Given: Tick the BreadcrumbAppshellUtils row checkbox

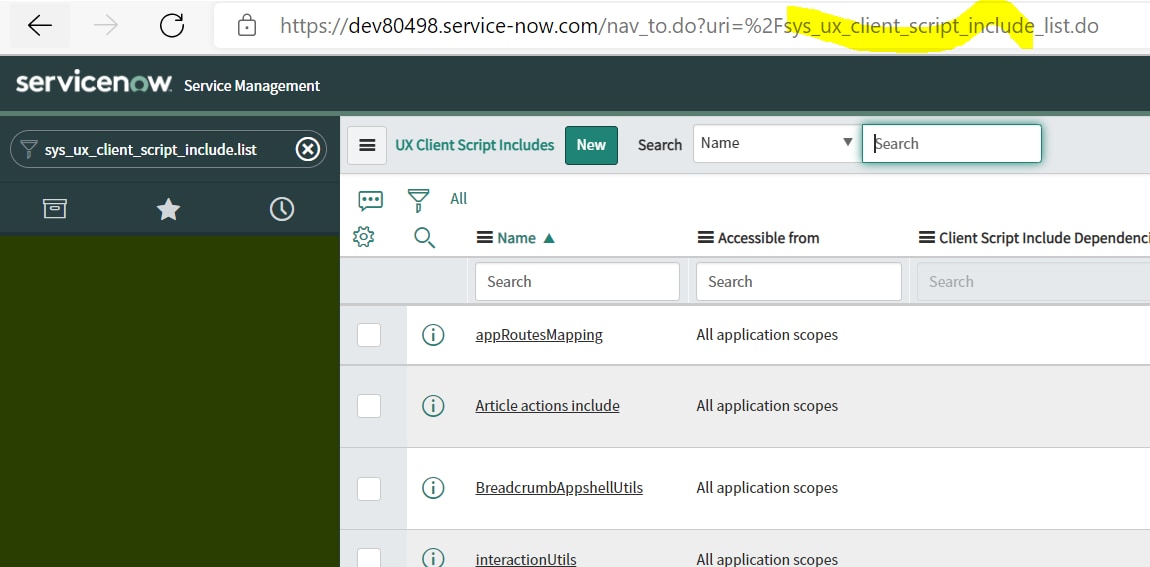Looking at the screenshot, I should [369, 488].
